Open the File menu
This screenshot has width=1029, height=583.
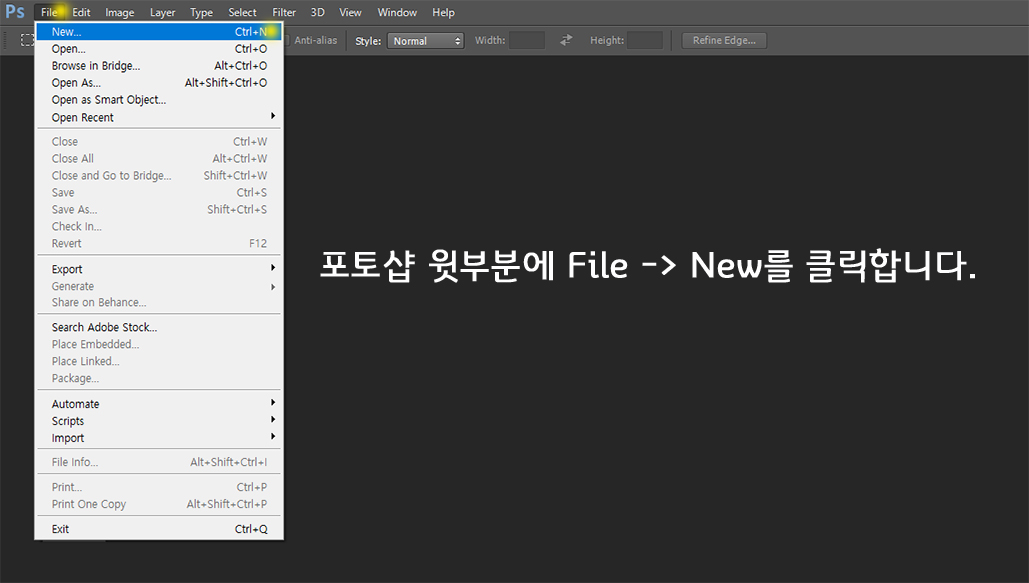(49, 12)
